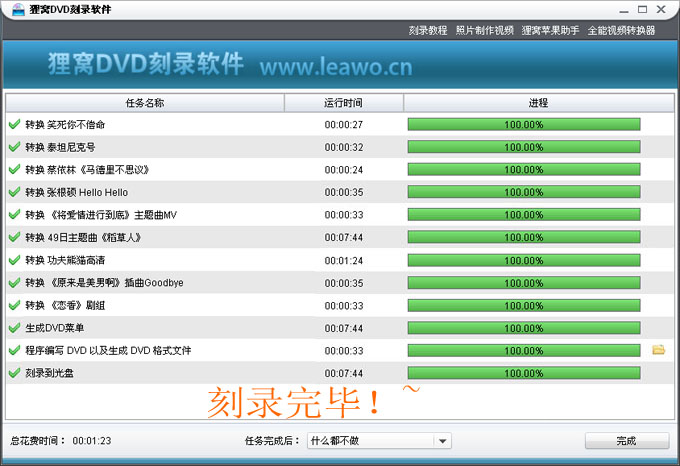The image size is (680, 466).
Task: Click the 总花费时间 label
Action: pyautogui.click(x=38, y=441)
